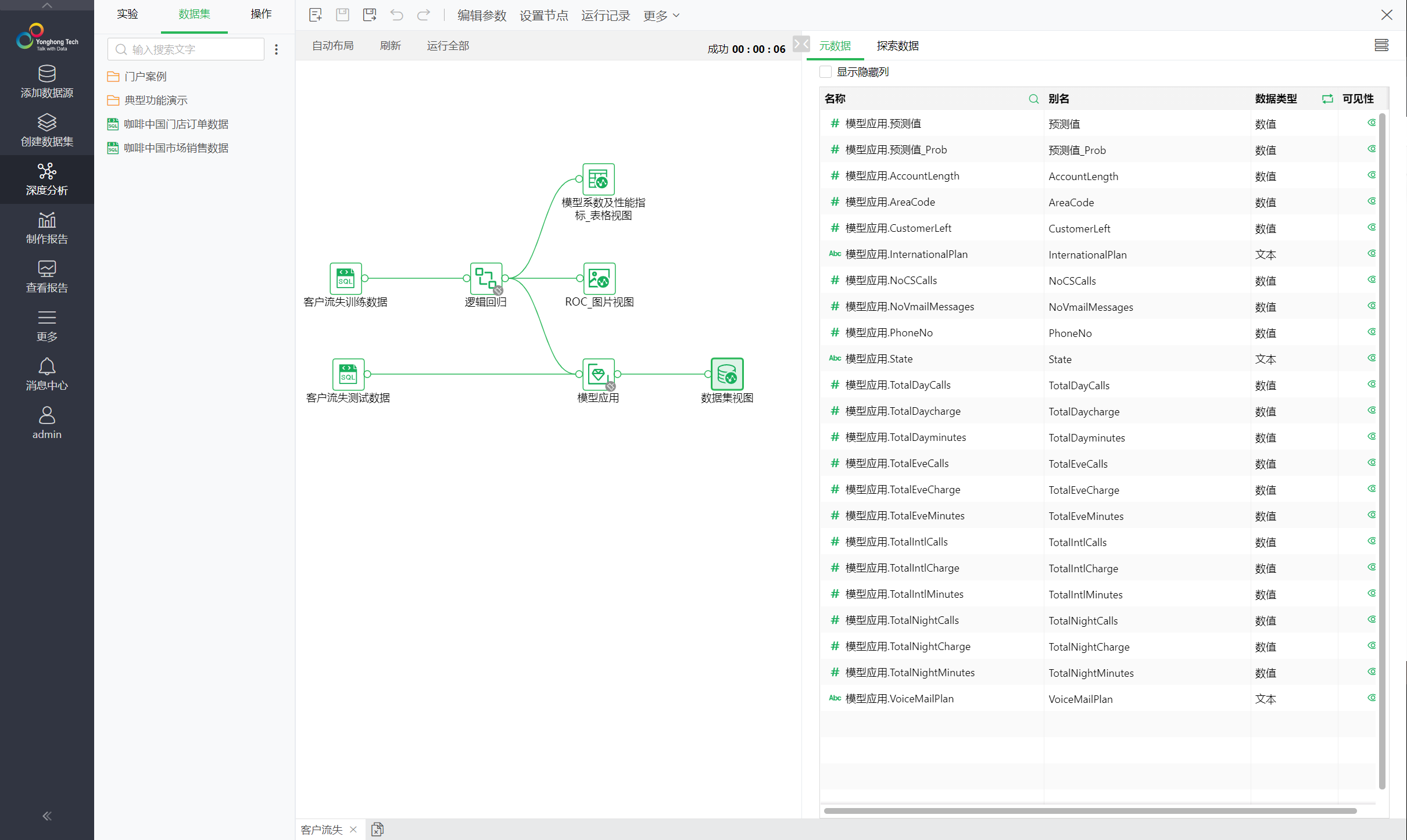Open the list view icon at panel top right
This screenshot has width=1407, height=840.
(x=1381, y=45)
